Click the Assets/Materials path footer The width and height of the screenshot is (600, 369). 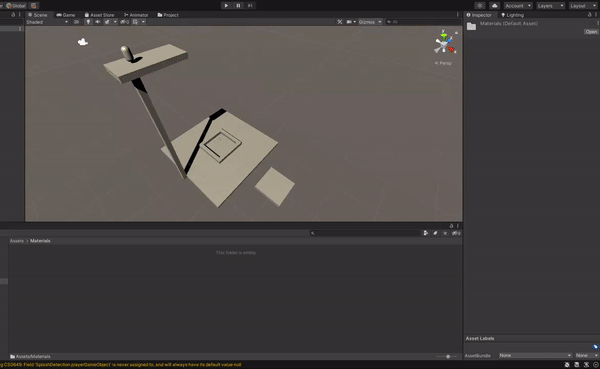[30, 356]
